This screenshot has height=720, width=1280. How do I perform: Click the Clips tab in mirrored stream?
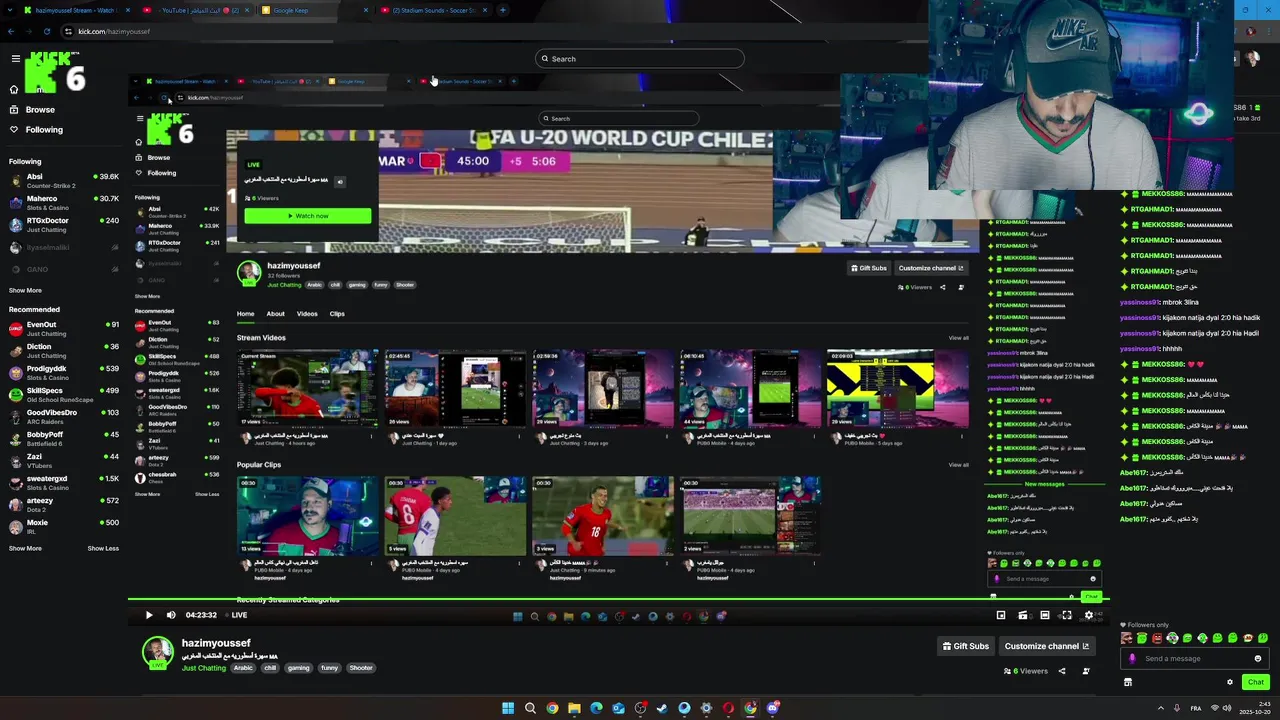coord(337,314)
